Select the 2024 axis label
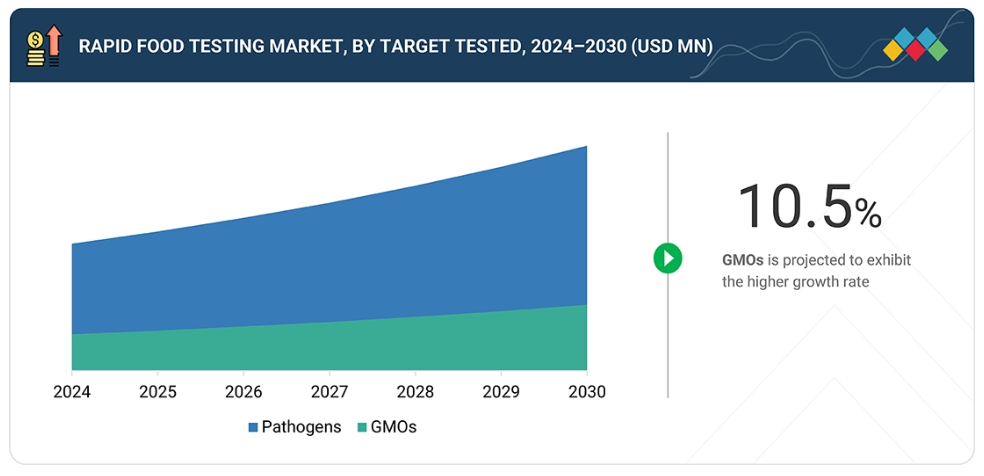Viewport: 984px width, 476px height. pos(72,392)
